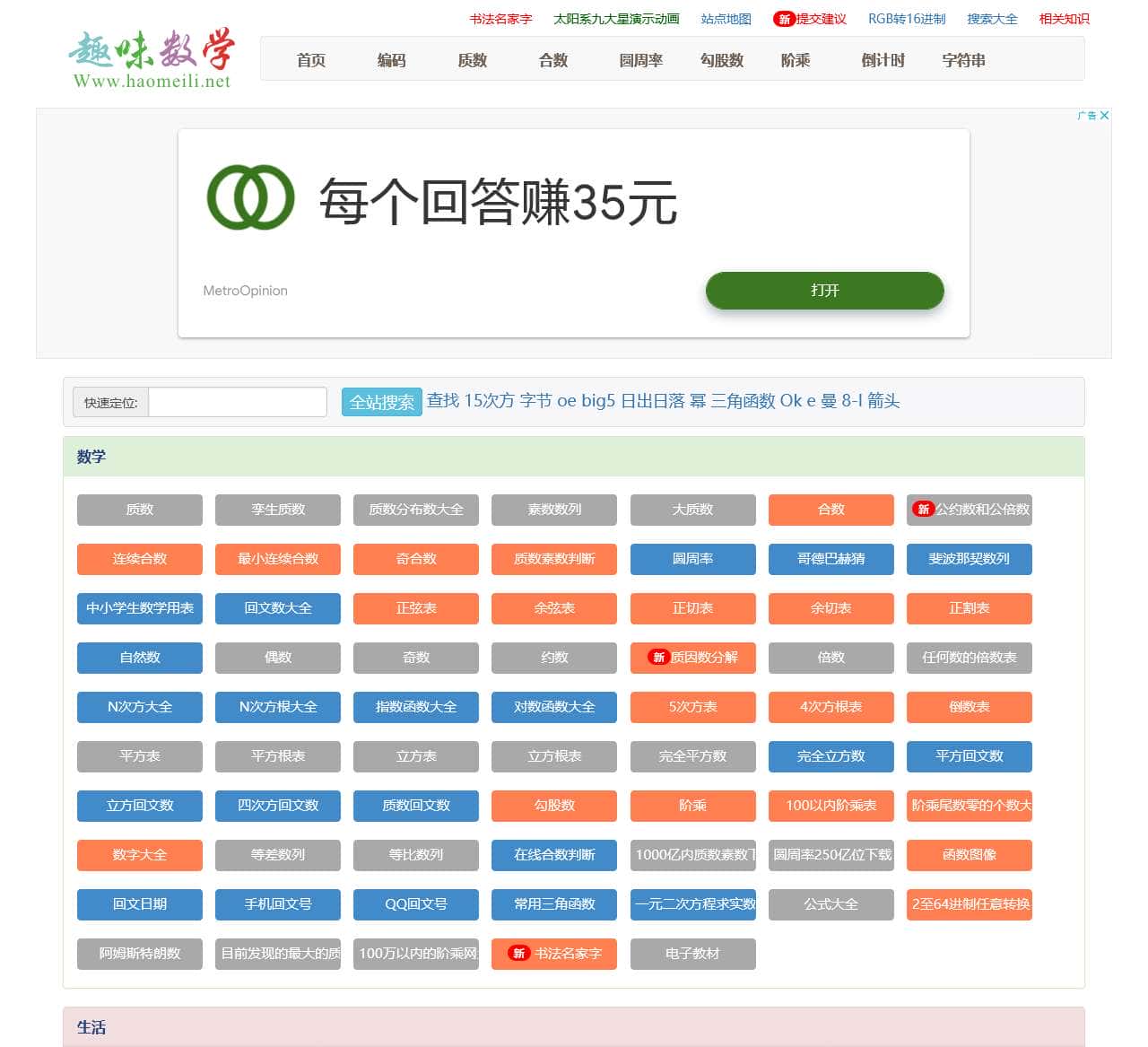Open the 圆周率 section from the grid

[x=693, y=559]
